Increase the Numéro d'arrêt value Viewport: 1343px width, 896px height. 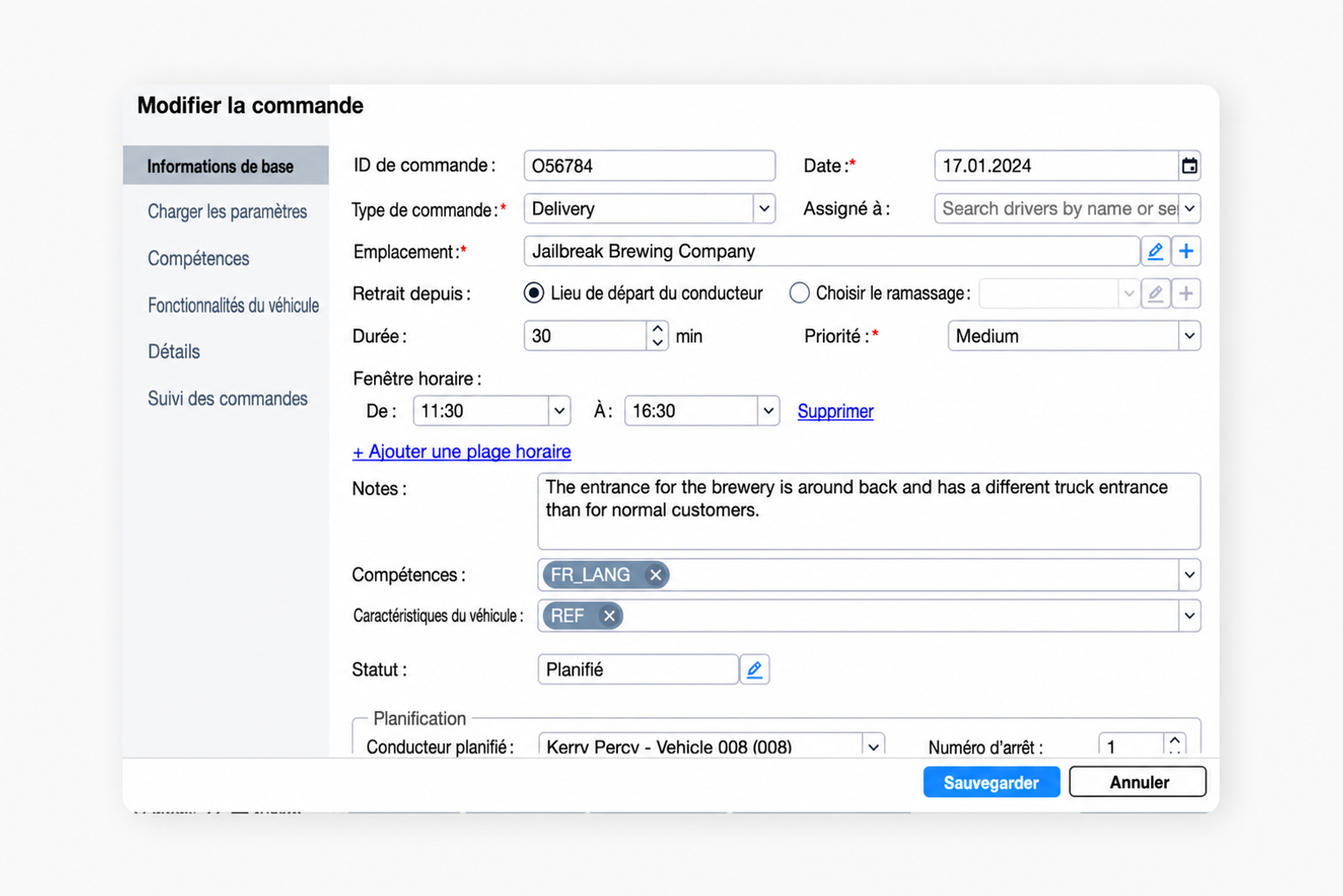(x=1174, y=740)
